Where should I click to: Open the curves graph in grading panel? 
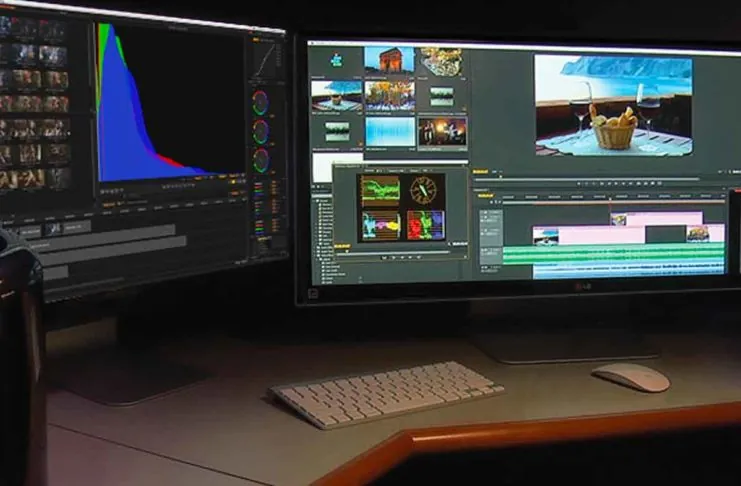(265, 58)
